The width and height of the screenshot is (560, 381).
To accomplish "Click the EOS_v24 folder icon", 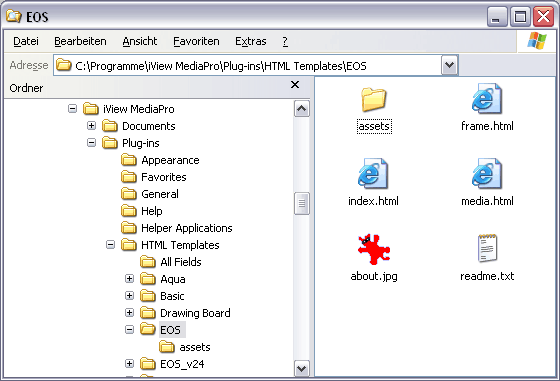I will (x=148, y=364).
